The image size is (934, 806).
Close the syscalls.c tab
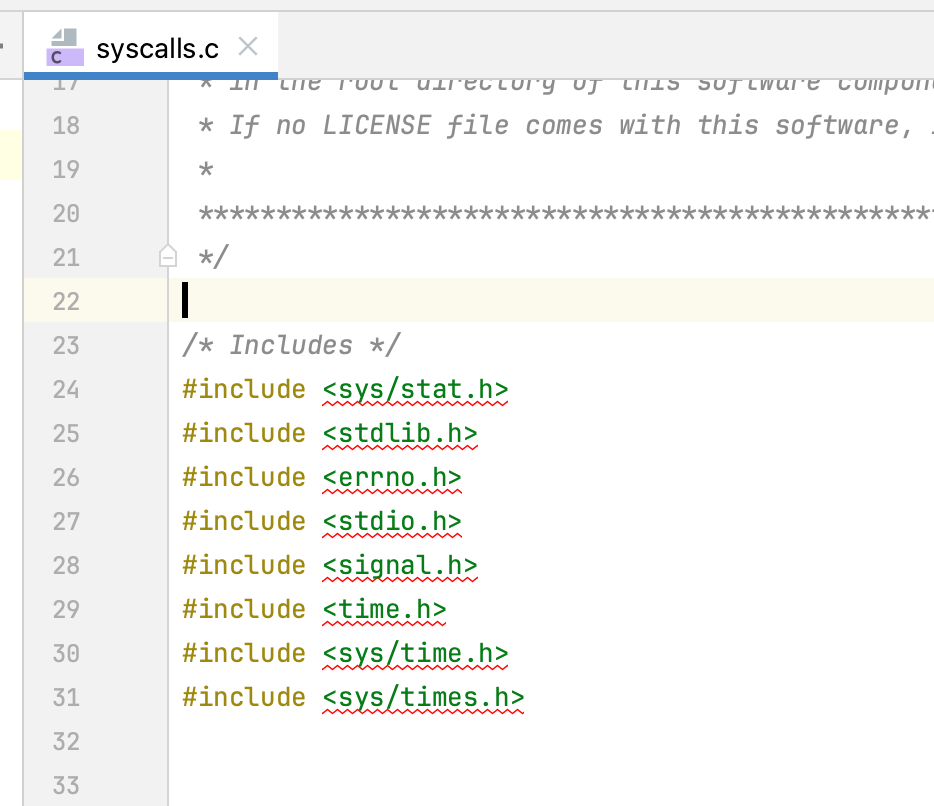click(x=248, y=47)
